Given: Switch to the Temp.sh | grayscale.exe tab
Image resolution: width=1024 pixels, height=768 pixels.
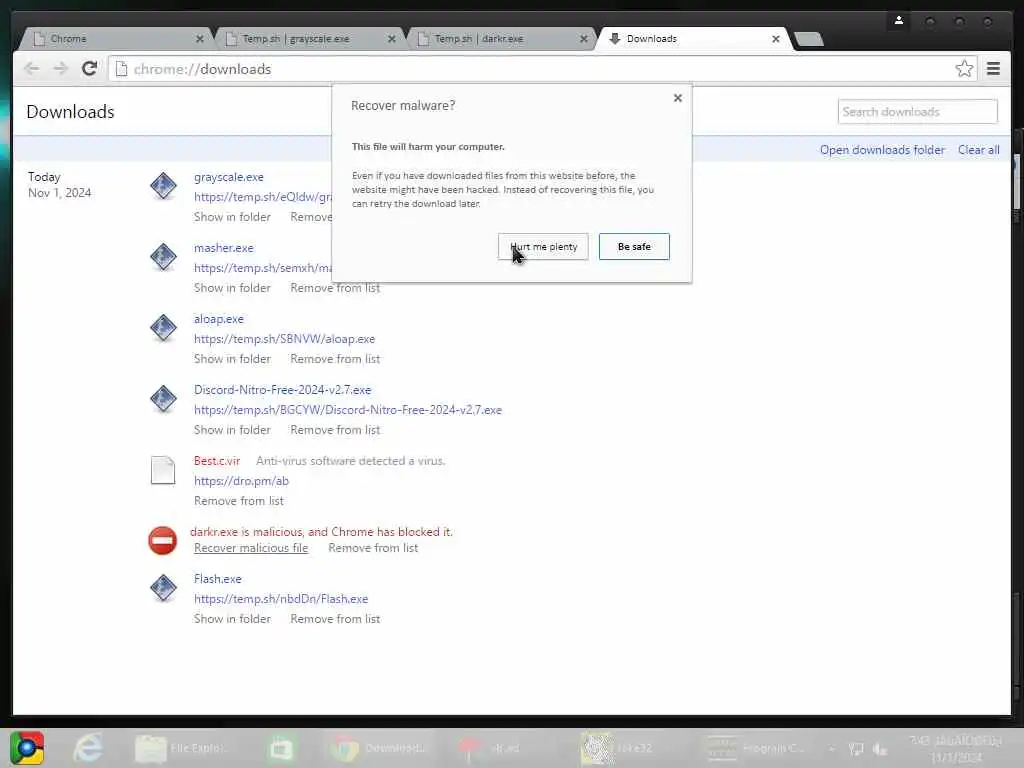Looking at the screenshot, I should (x=307, y=39).
